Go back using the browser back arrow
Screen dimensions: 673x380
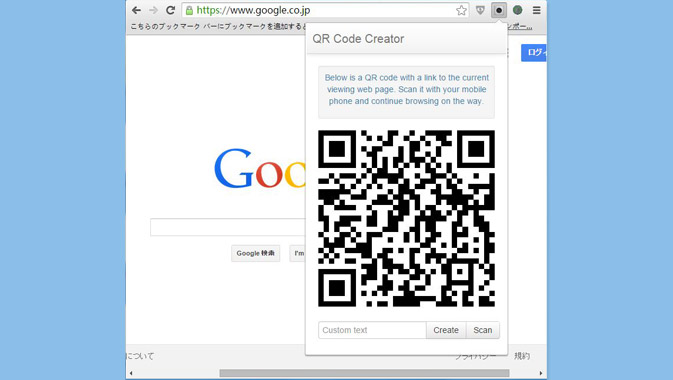[136, 10]
